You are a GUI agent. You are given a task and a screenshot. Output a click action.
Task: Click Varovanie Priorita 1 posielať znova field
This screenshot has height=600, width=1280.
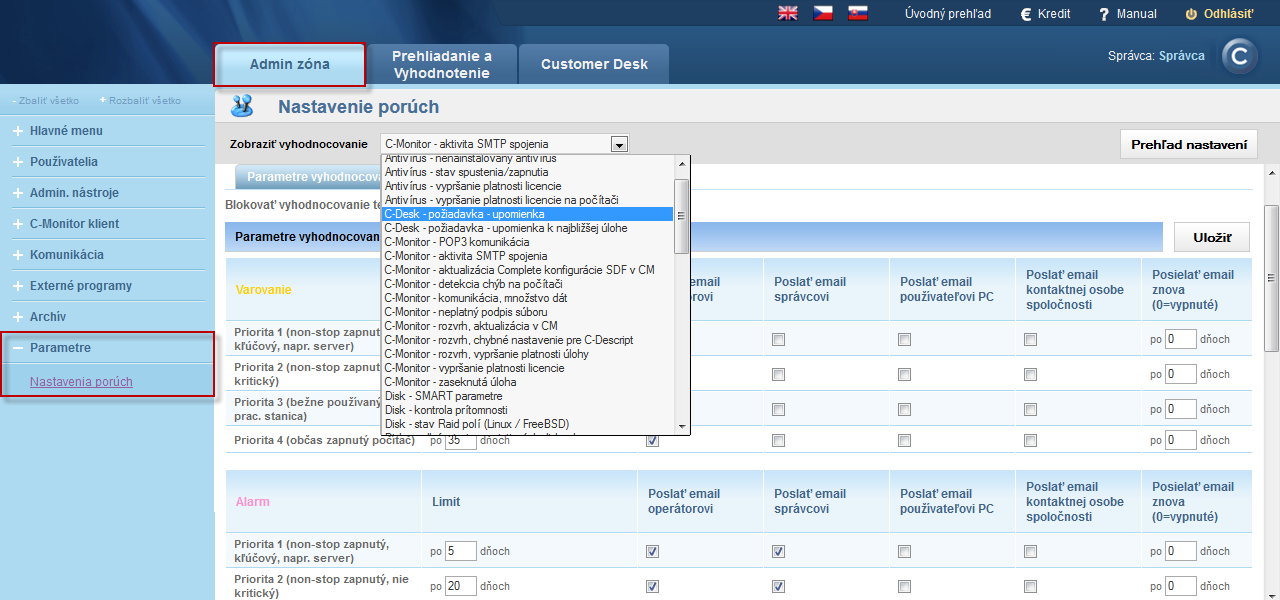click(x=1181, y=339)
